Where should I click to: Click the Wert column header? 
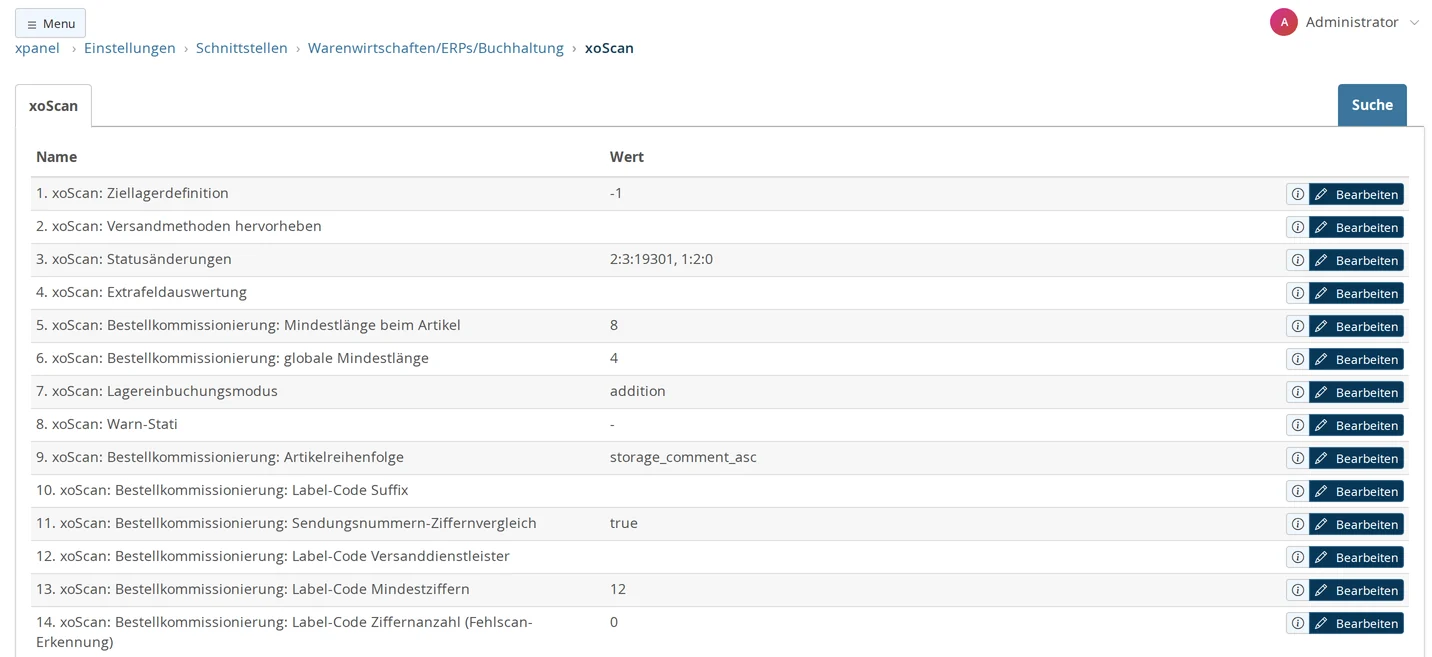[x=627, y=157]
